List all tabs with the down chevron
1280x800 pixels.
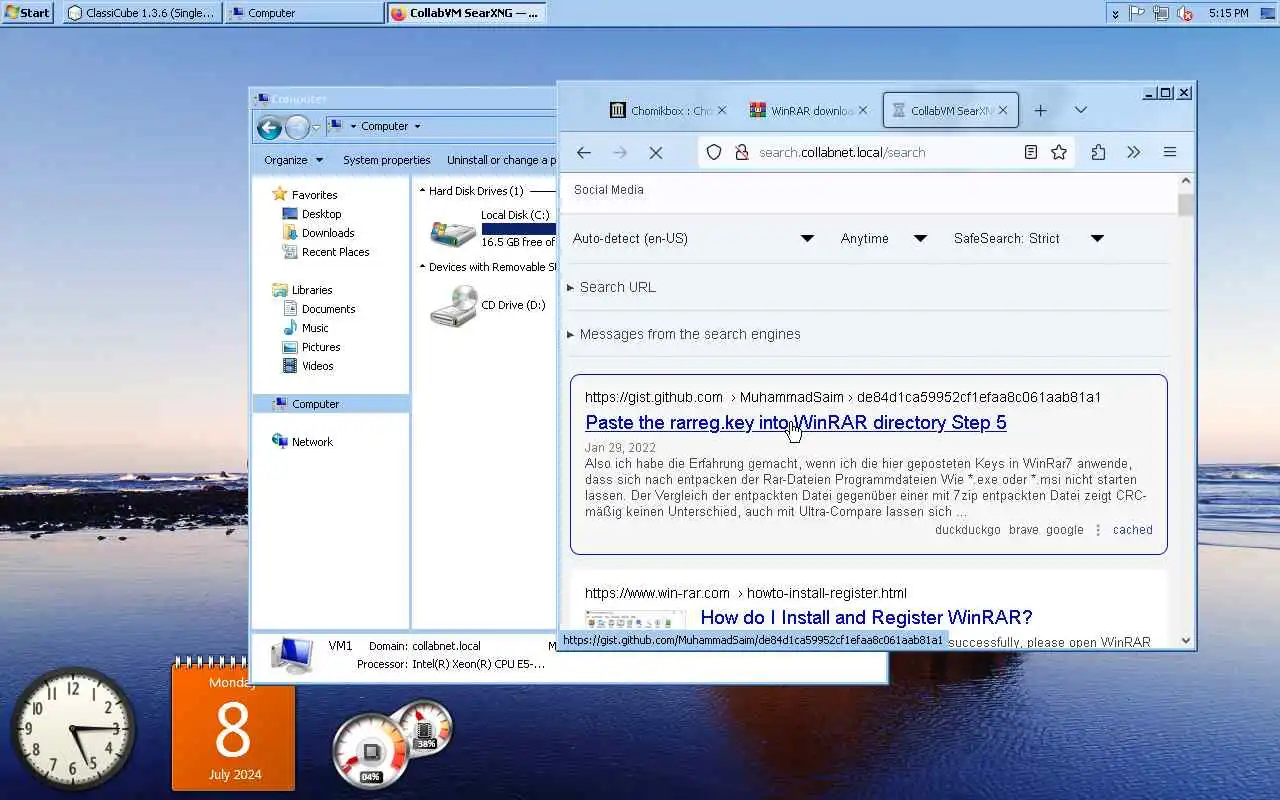pyautogui.click(x=1080, y=110)
